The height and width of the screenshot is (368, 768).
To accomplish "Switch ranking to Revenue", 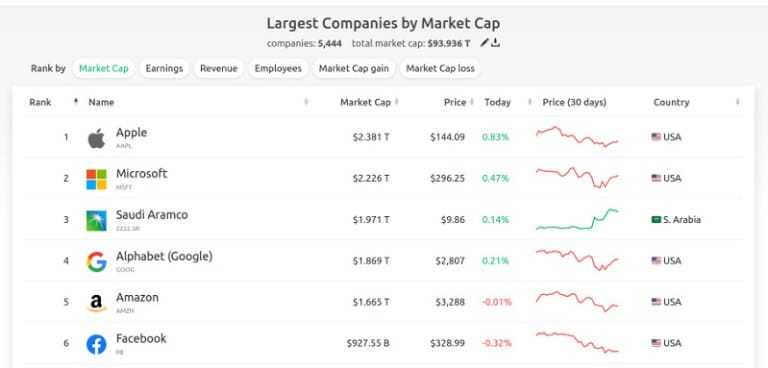I will (x=218, y=69).
